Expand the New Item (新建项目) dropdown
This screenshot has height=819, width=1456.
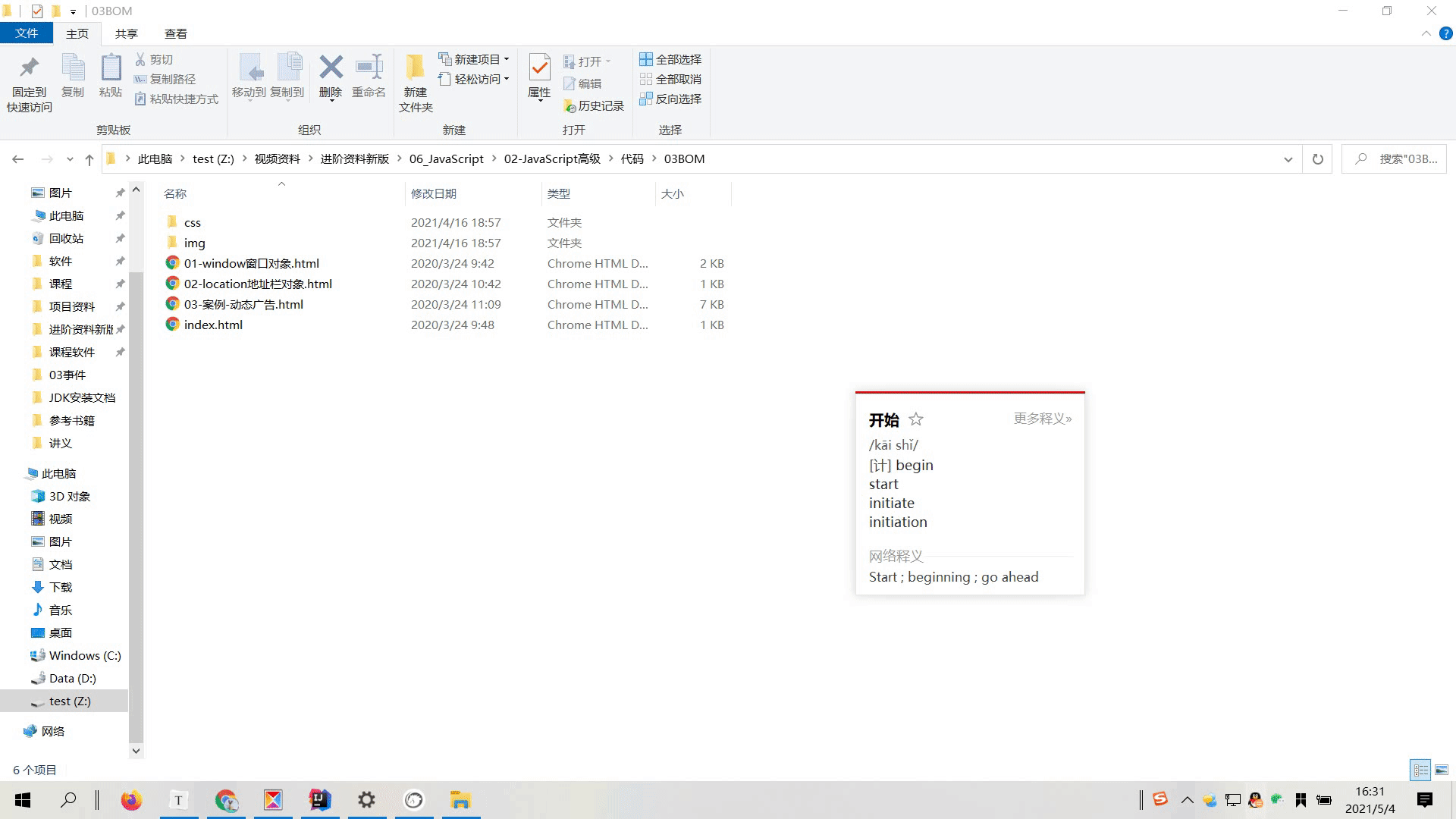click(475, 59)
